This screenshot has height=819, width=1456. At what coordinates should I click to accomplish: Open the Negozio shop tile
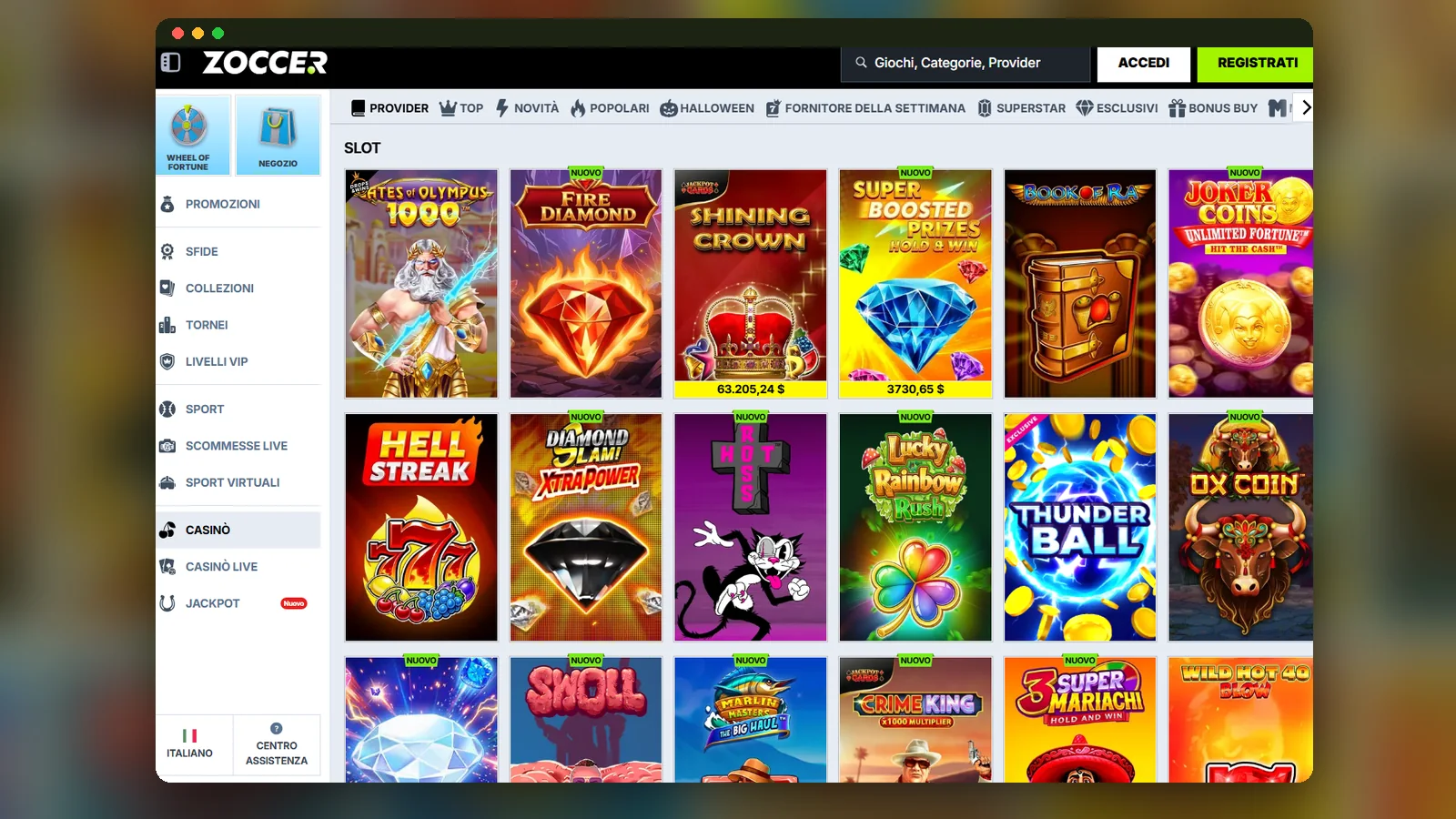(x=278, y=135)
